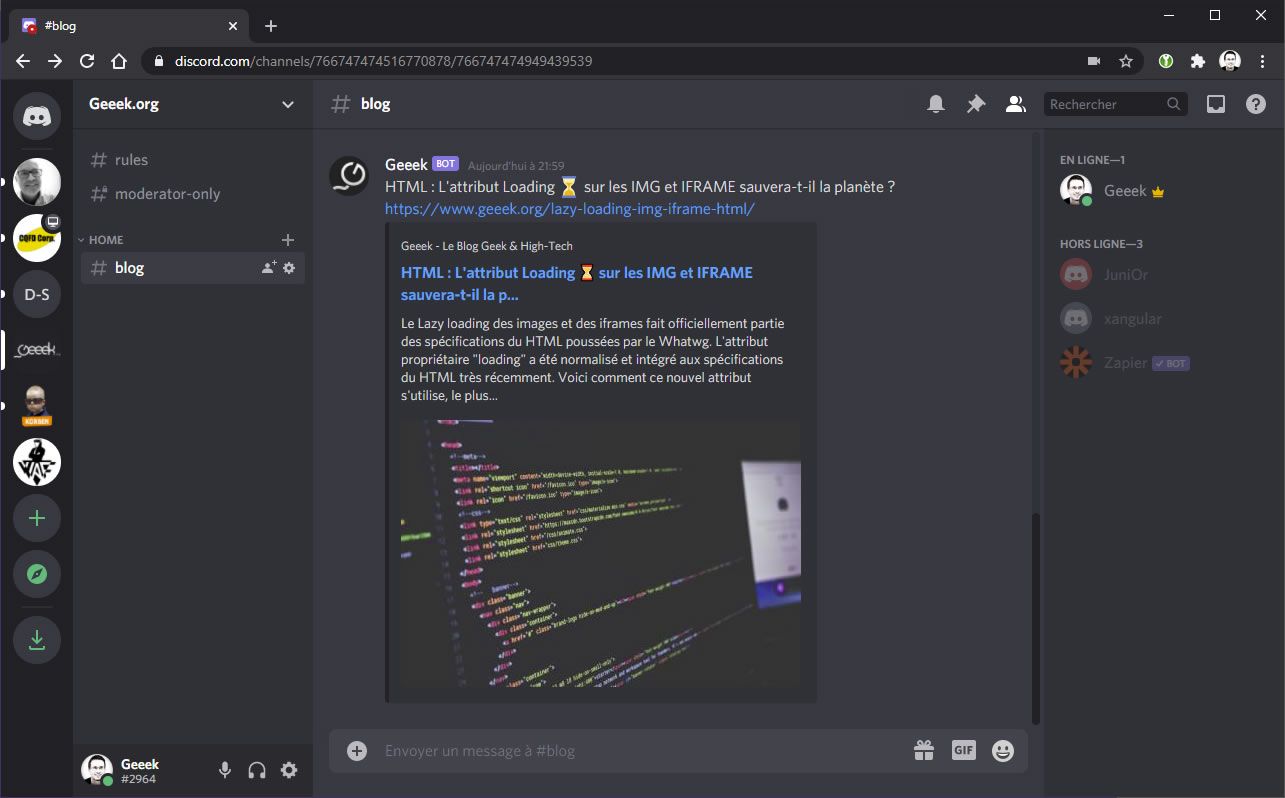Open embed title HTML attribut Loading link
1285x798 pixels.
tap(577, 284)
